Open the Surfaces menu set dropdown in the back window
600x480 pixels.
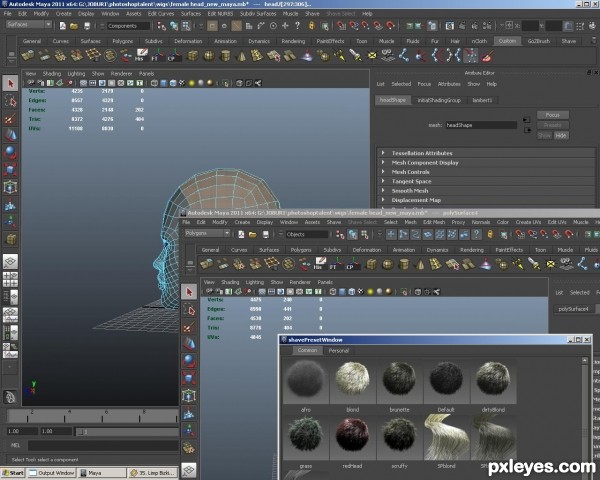(x=29, y=24)
